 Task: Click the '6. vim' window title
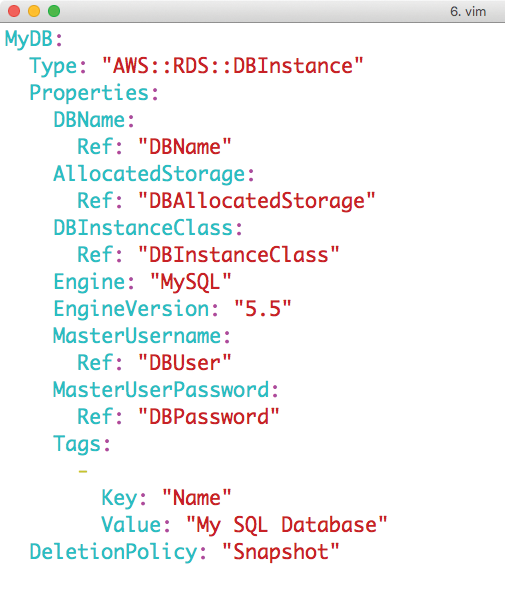(x=468, y=11)
